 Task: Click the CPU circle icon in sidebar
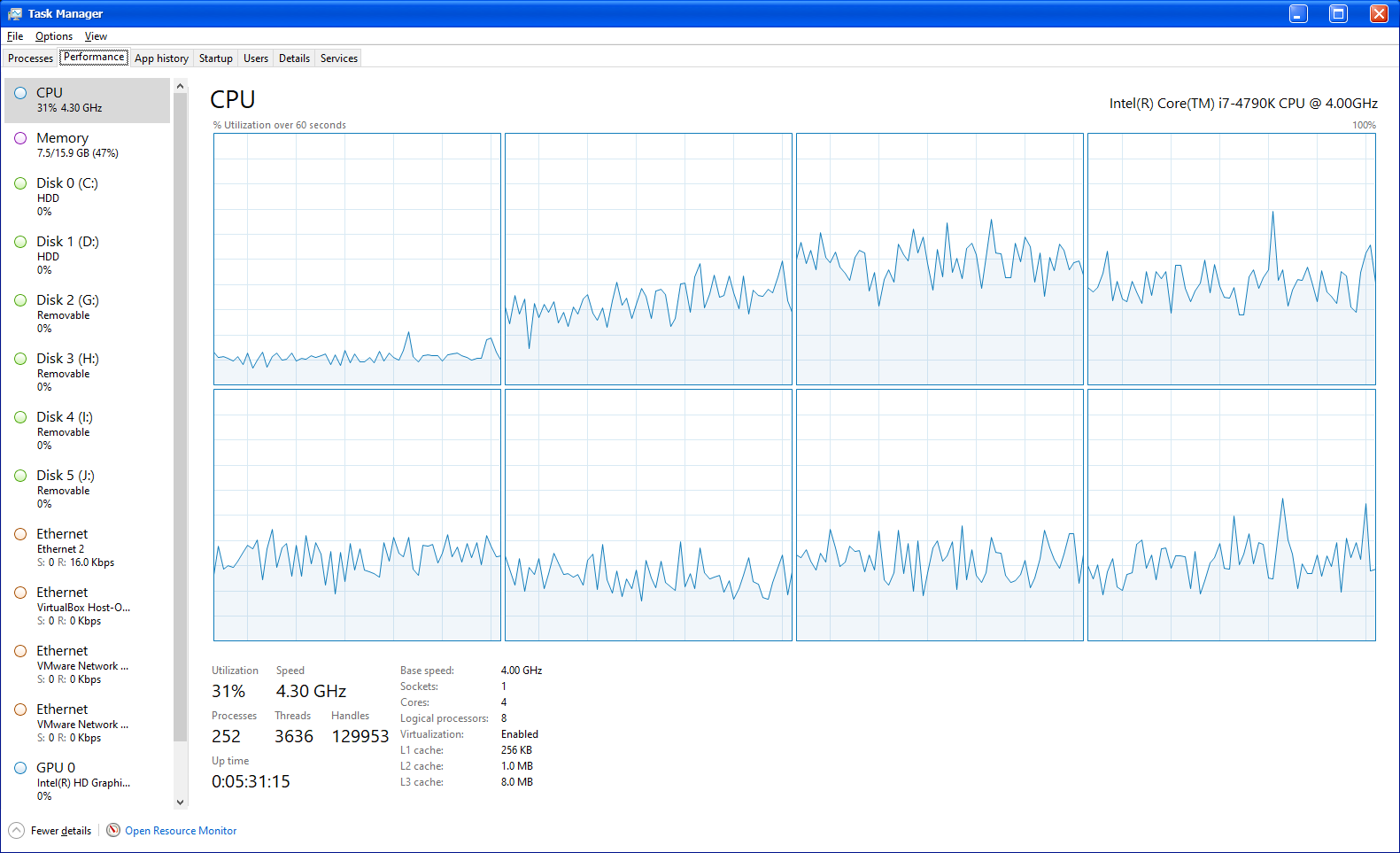click(x=20, y=93)
